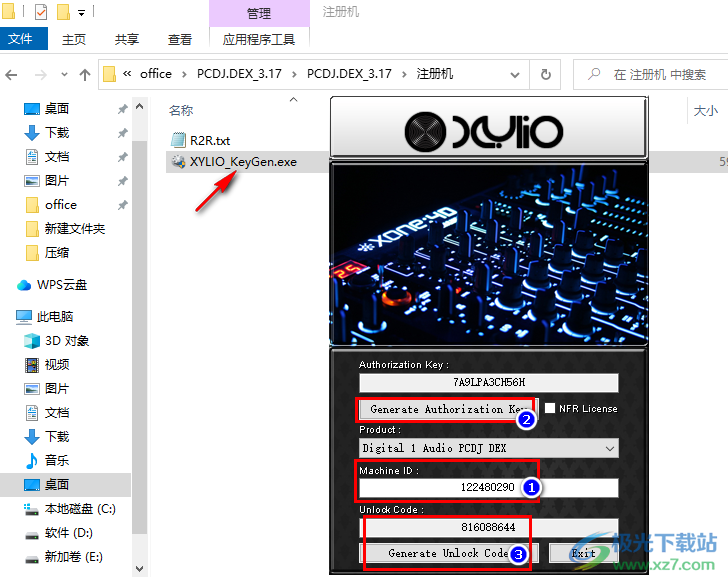
Task: Open 文档 under 此电脑
Action: tap(57, 413)
